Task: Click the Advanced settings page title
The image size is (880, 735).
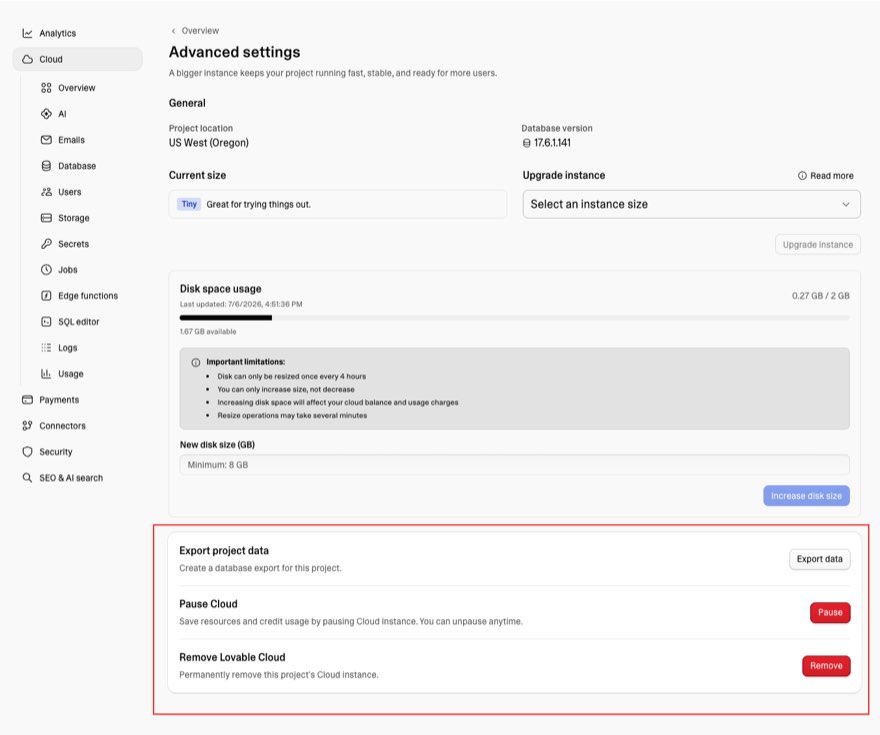Action: [x=235, y=52]
